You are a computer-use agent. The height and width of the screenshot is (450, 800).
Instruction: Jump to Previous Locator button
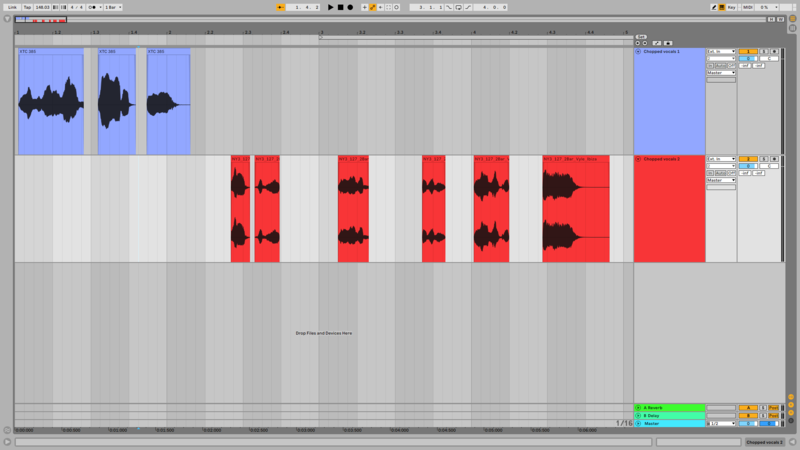click(x=637, y=43)
